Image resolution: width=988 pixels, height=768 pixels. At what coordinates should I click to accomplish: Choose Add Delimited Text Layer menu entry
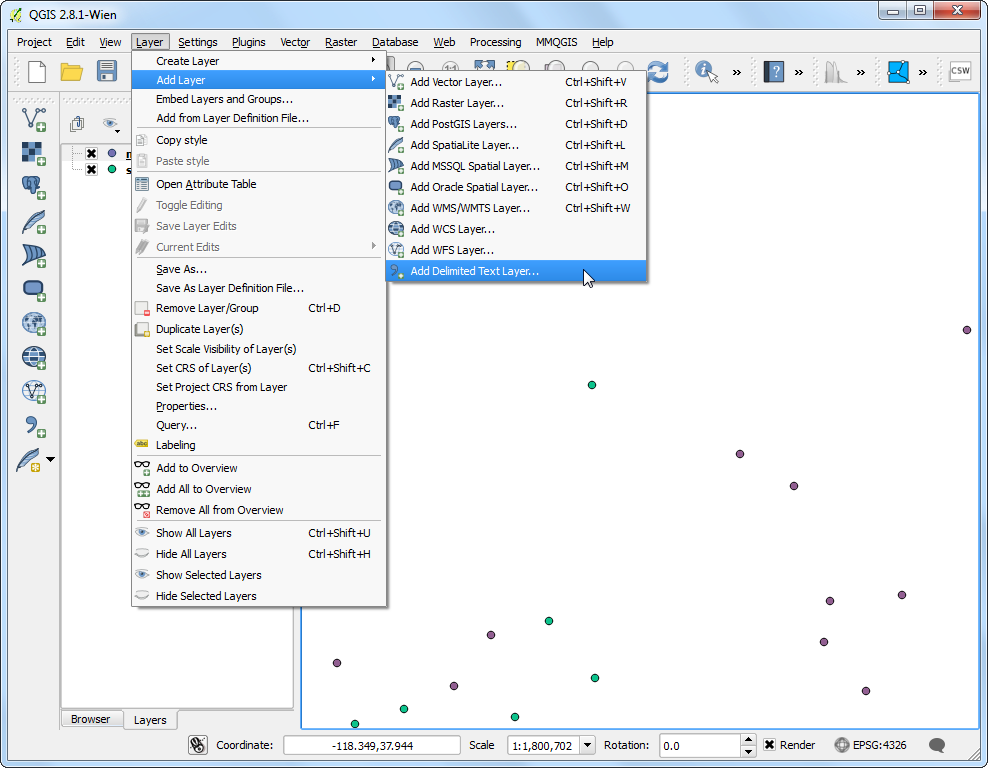pos(516,271)
